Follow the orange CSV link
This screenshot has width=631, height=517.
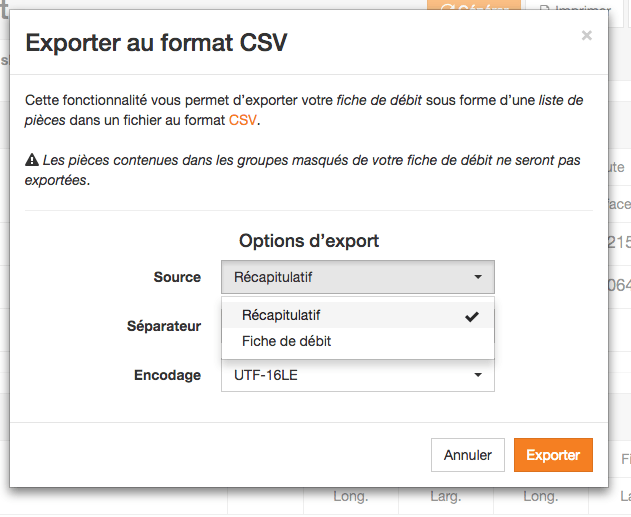click(x=243, y=120)
